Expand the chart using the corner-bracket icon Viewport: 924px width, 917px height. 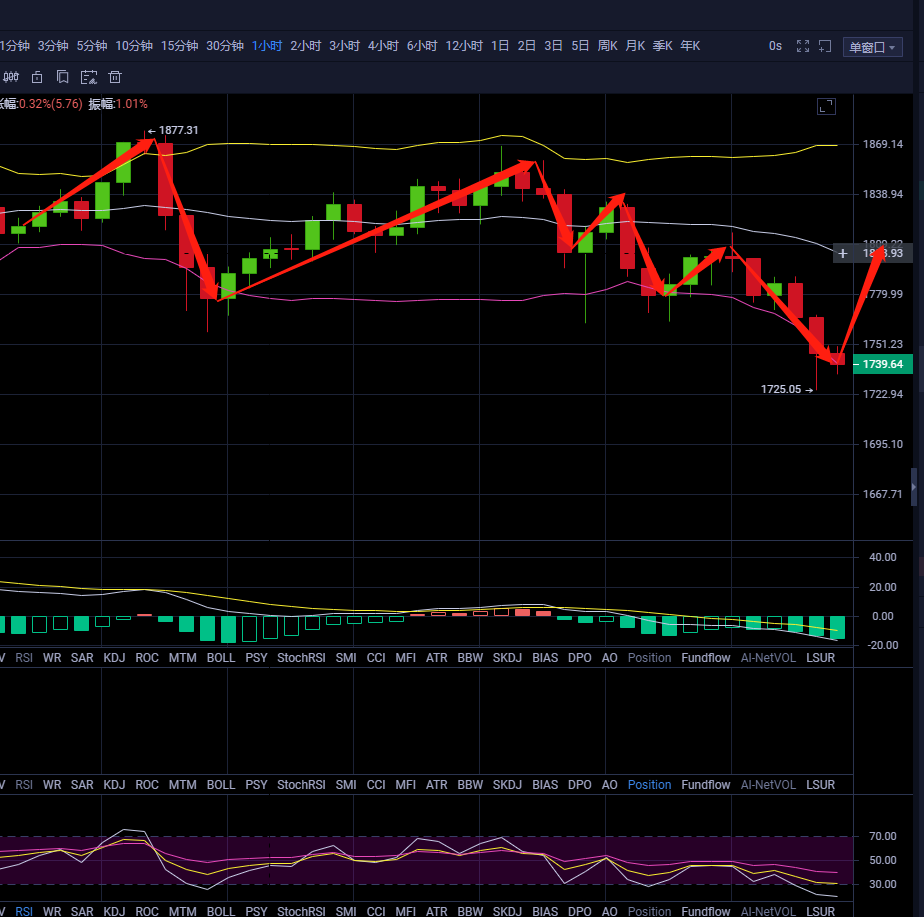826,106
